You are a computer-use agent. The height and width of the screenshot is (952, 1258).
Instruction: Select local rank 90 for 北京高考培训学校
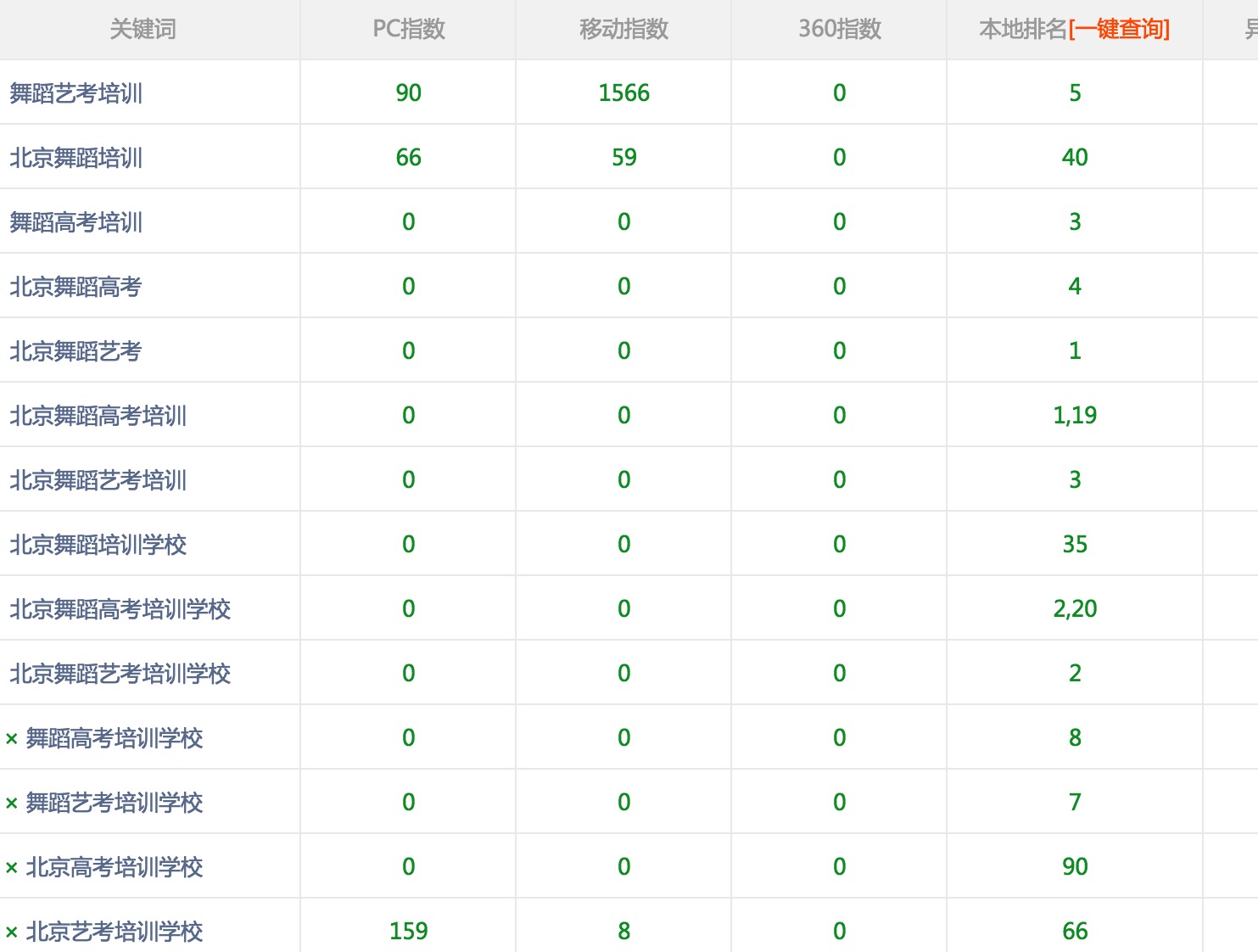[x=1075, y=867]
